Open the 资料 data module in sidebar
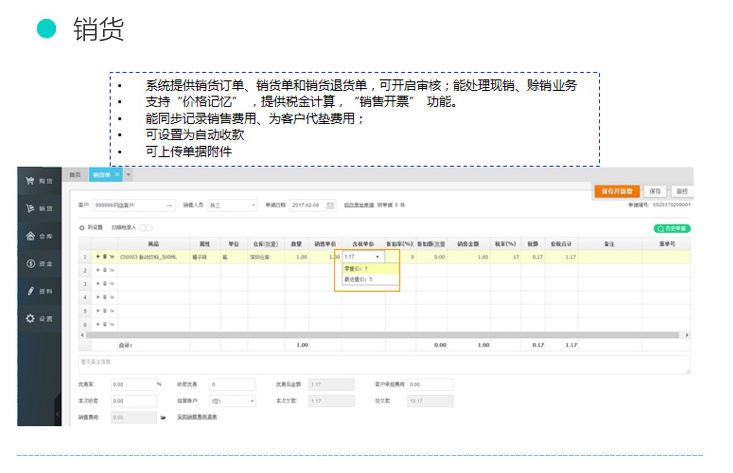Screen dimensions: 733x473 tap(40, 290)
